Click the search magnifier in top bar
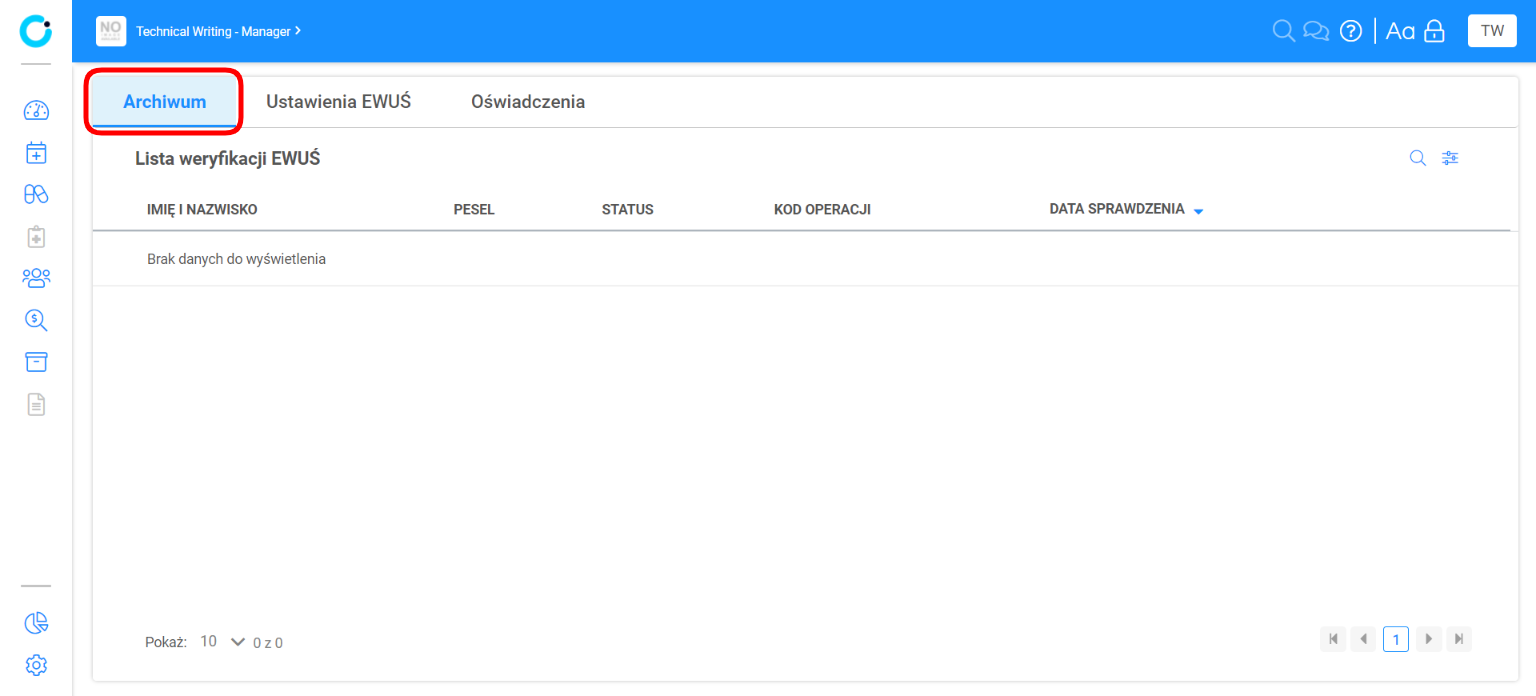 tap(1283, 31)
